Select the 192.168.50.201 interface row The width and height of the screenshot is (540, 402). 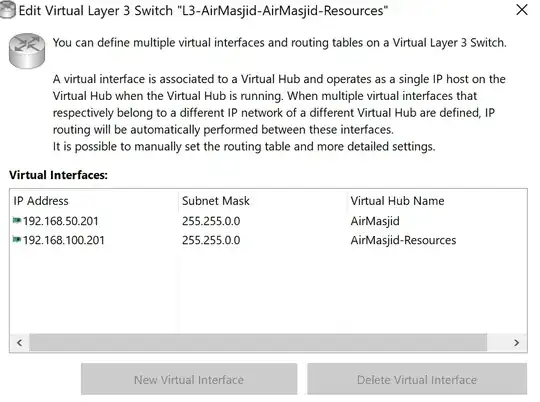268,221
